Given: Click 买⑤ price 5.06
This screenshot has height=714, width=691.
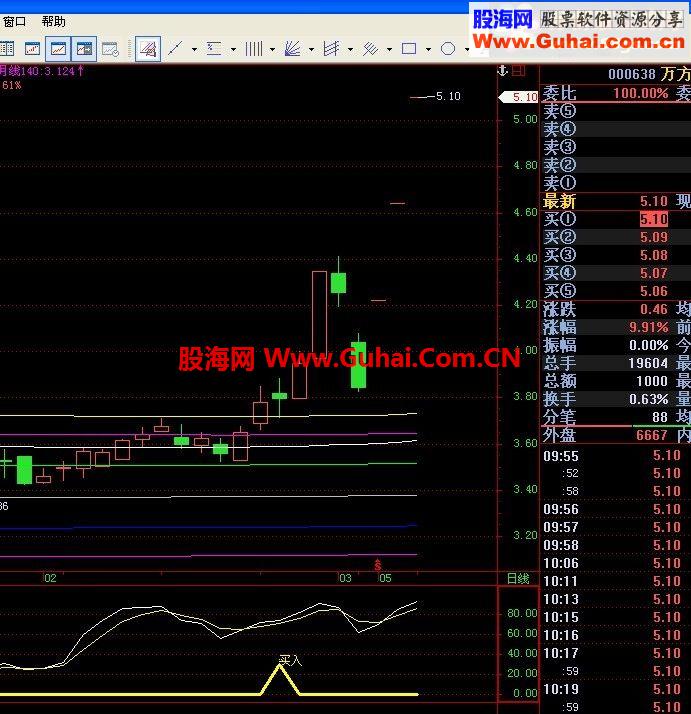Looking at the screenshot, I should click(654, 291).
